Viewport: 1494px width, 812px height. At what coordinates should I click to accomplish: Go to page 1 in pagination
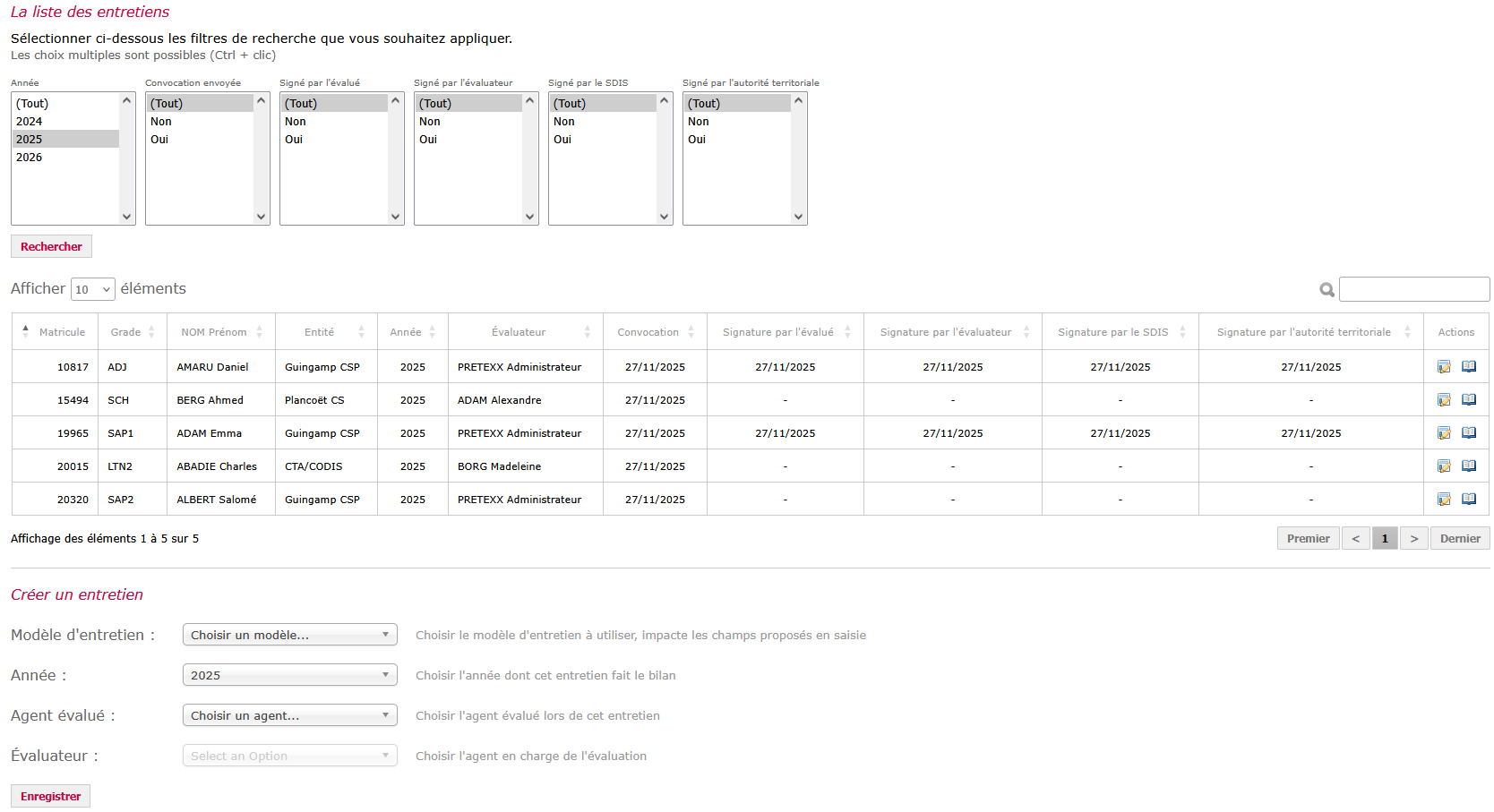pyautogui.click(x=1384, y=538)
